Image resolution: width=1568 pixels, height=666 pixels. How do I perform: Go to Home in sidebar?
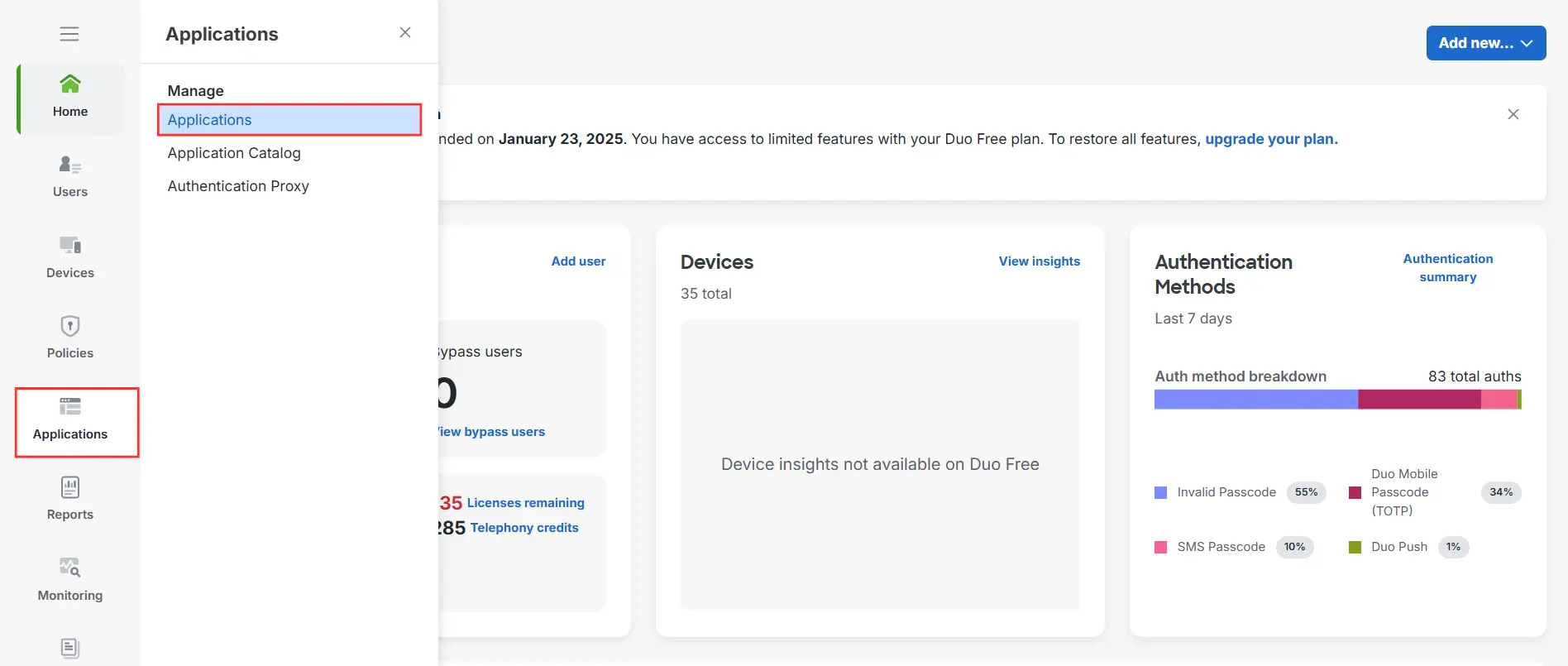70,98
